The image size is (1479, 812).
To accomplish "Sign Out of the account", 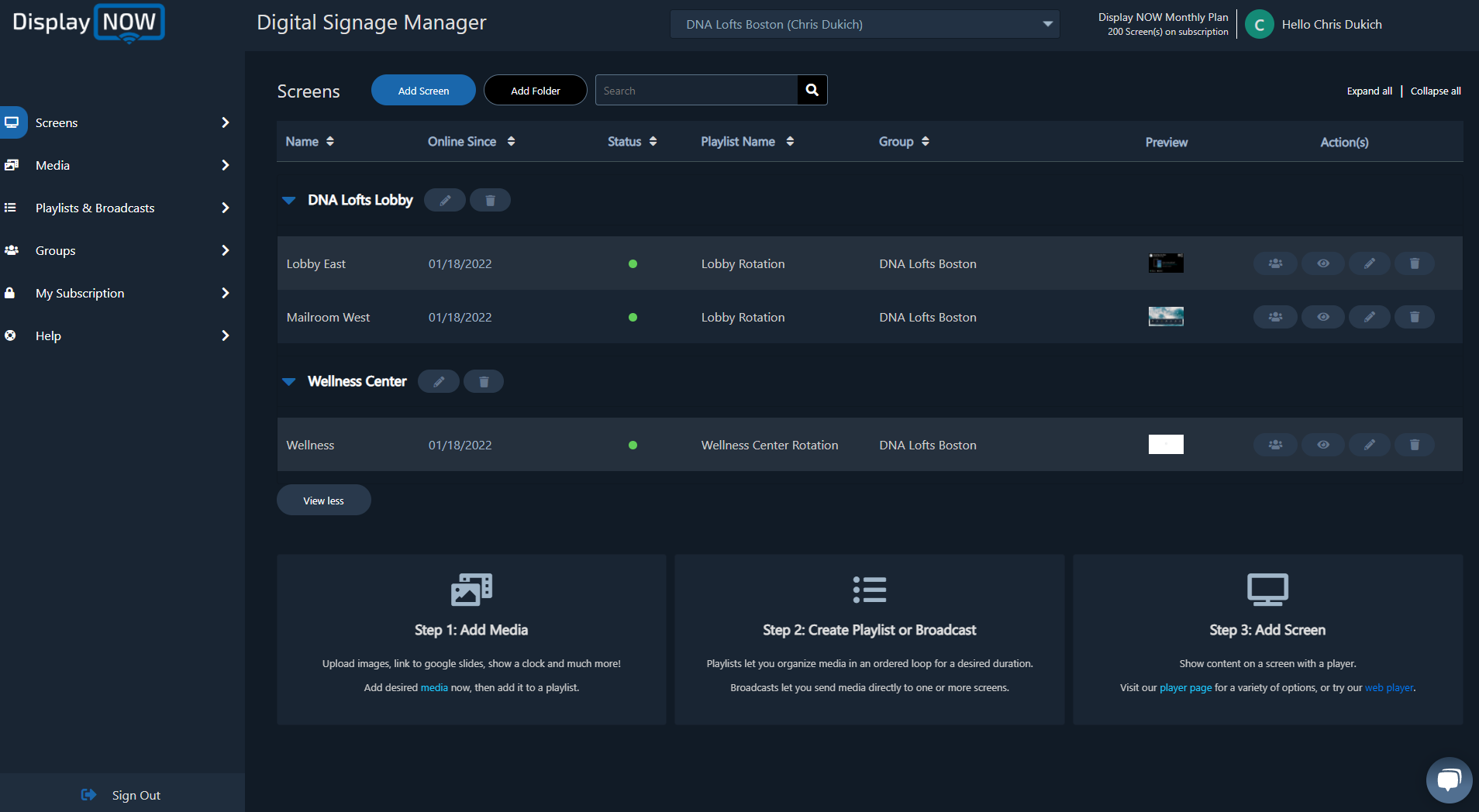I will pos(136,795).
